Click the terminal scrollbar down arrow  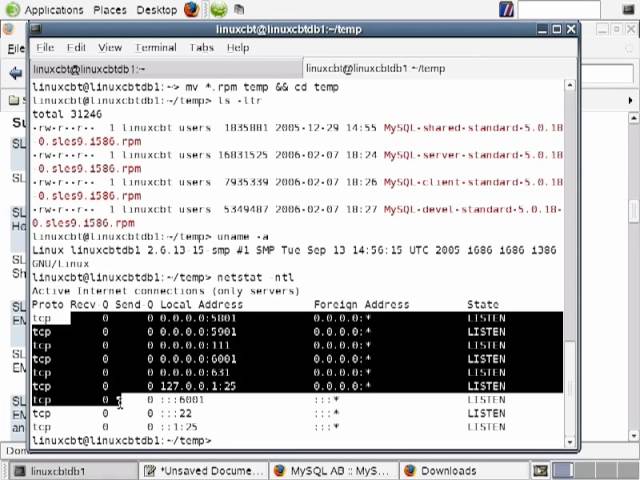(570, 442)
